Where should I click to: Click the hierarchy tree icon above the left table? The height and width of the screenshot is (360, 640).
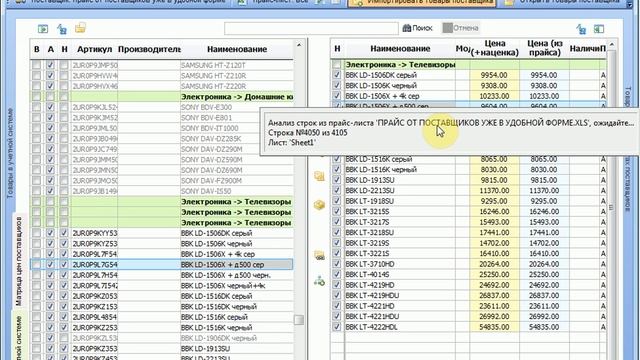[x=62, y=29]
